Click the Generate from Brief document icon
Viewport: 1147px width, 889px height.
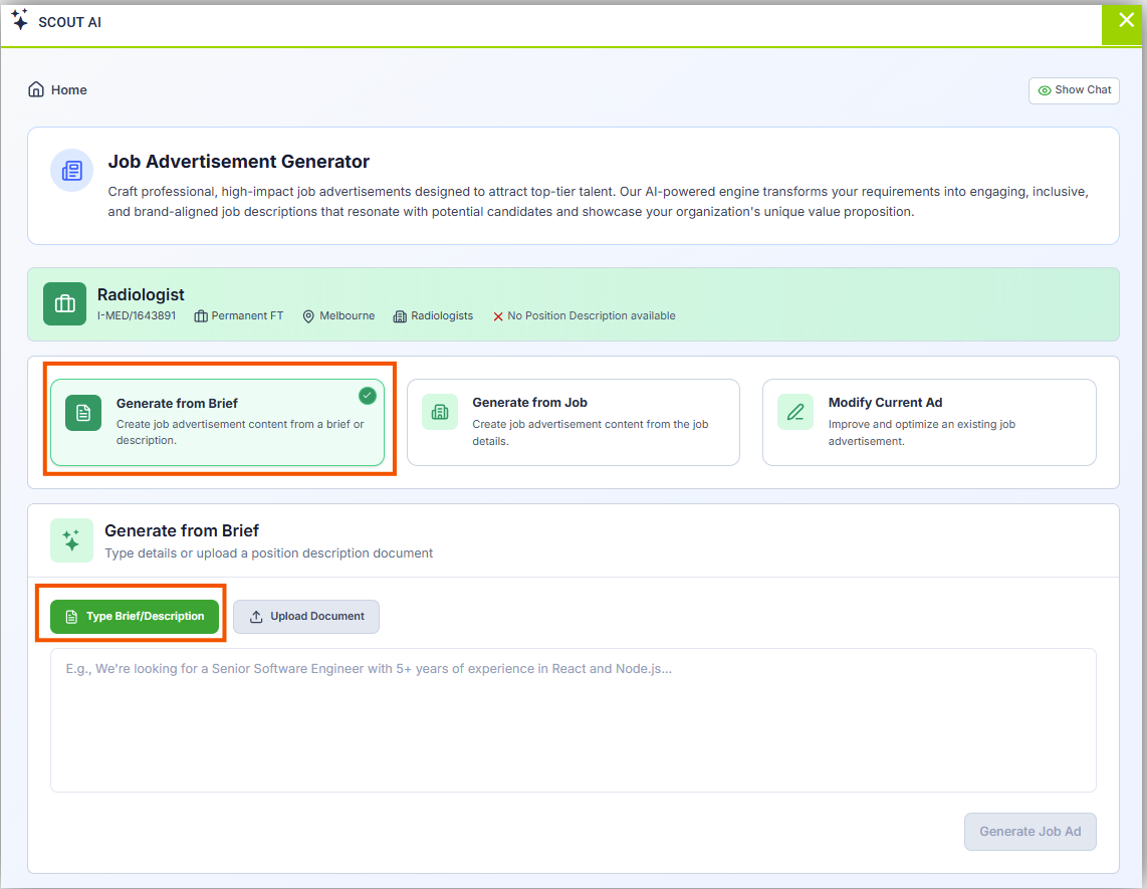[x=83, y=413]
